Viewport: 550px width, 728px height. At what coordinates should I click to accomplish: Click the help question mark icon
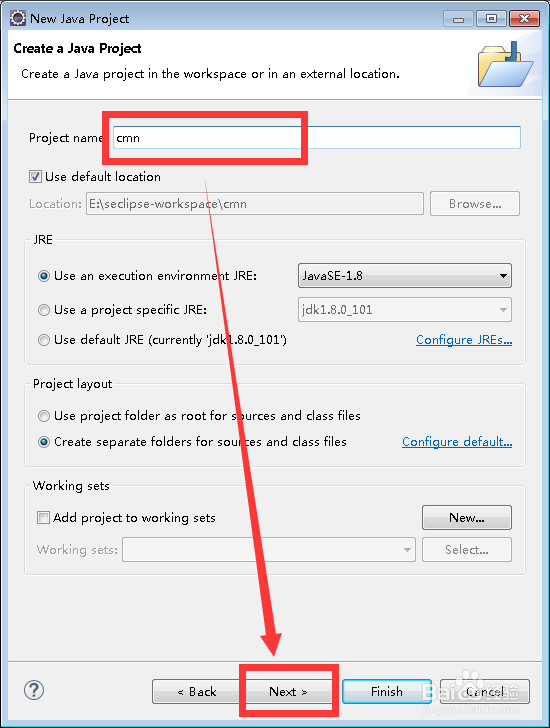[x=34, y=690]
